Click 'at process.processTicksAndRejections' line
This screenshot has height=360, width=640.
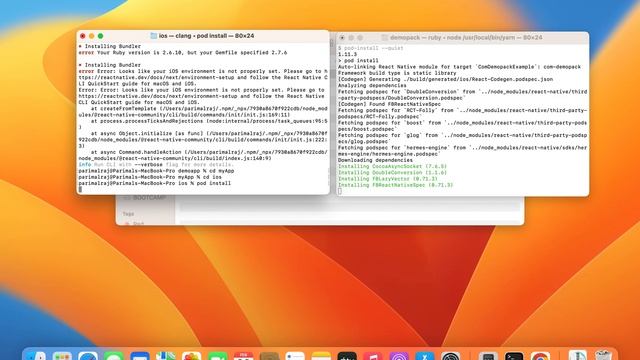[x=203, y=124]
